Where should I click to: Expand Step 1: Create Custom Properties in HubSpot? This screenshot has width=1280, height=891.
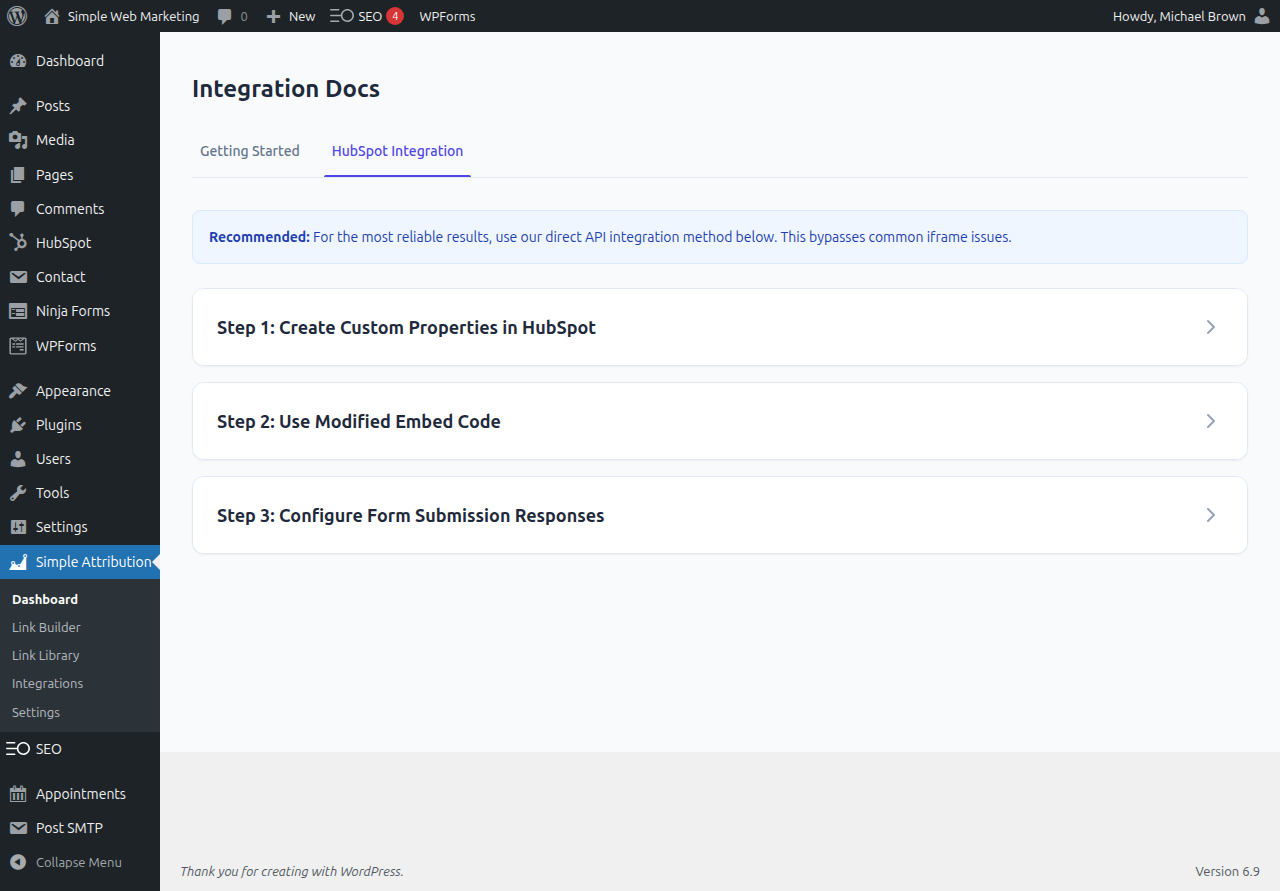point(719,327)
